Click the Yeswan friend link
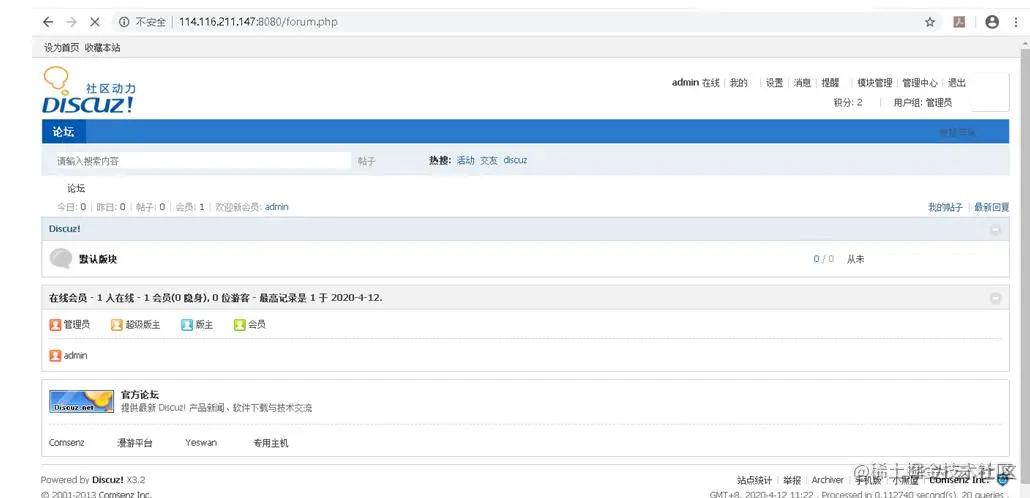The height and width of the screenshot is (498, 1030). [x=201, y=443]
